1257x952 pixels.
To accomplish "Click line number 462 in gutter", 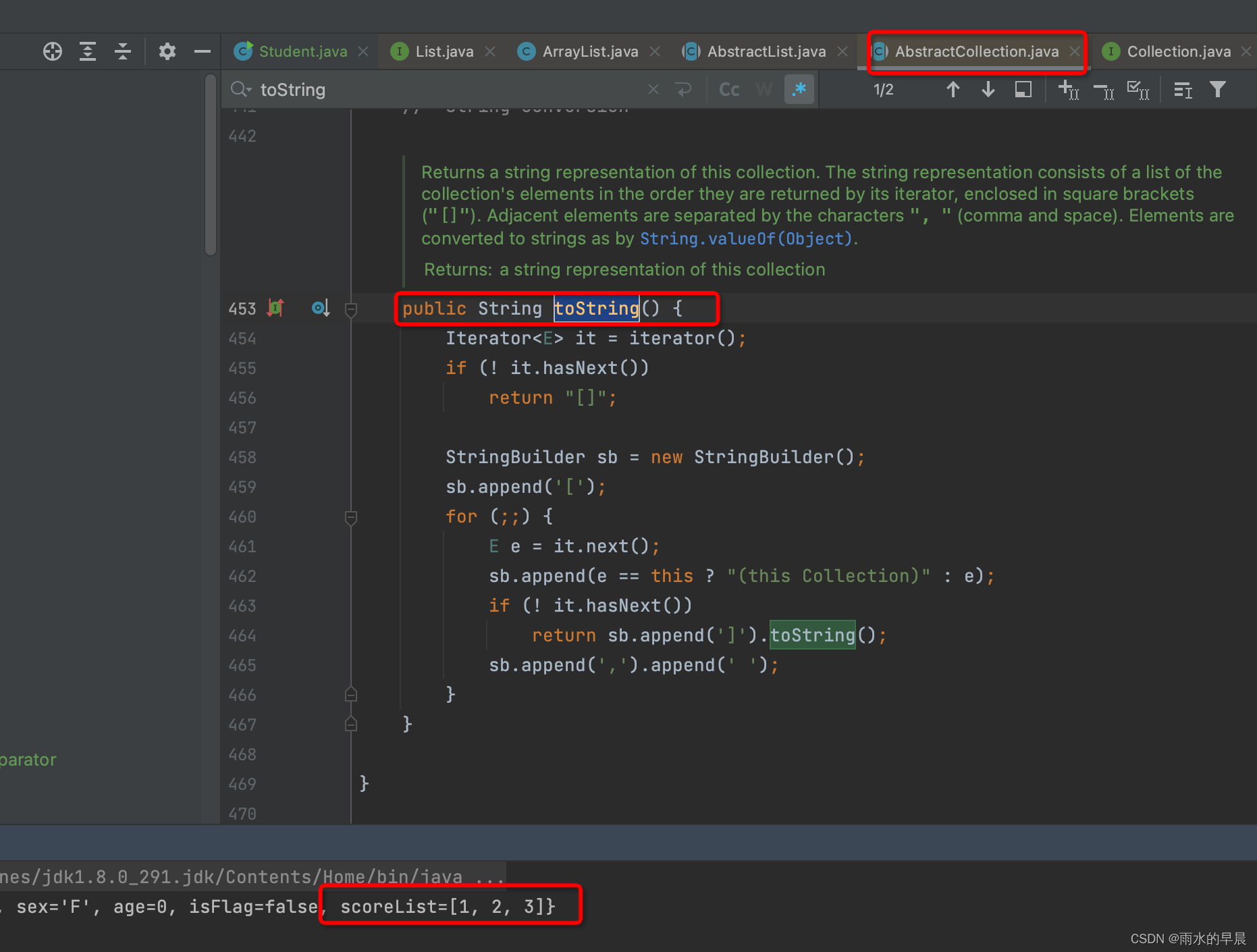I will pyautogui.click(x=242, y=576).
